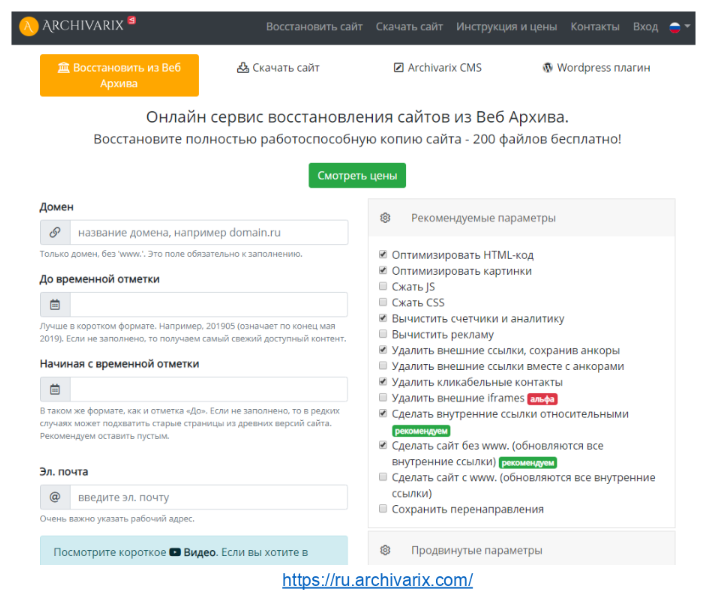Click the YouTube video icon in notice
This screenshot has height=598, width=710.
[175, 551]
